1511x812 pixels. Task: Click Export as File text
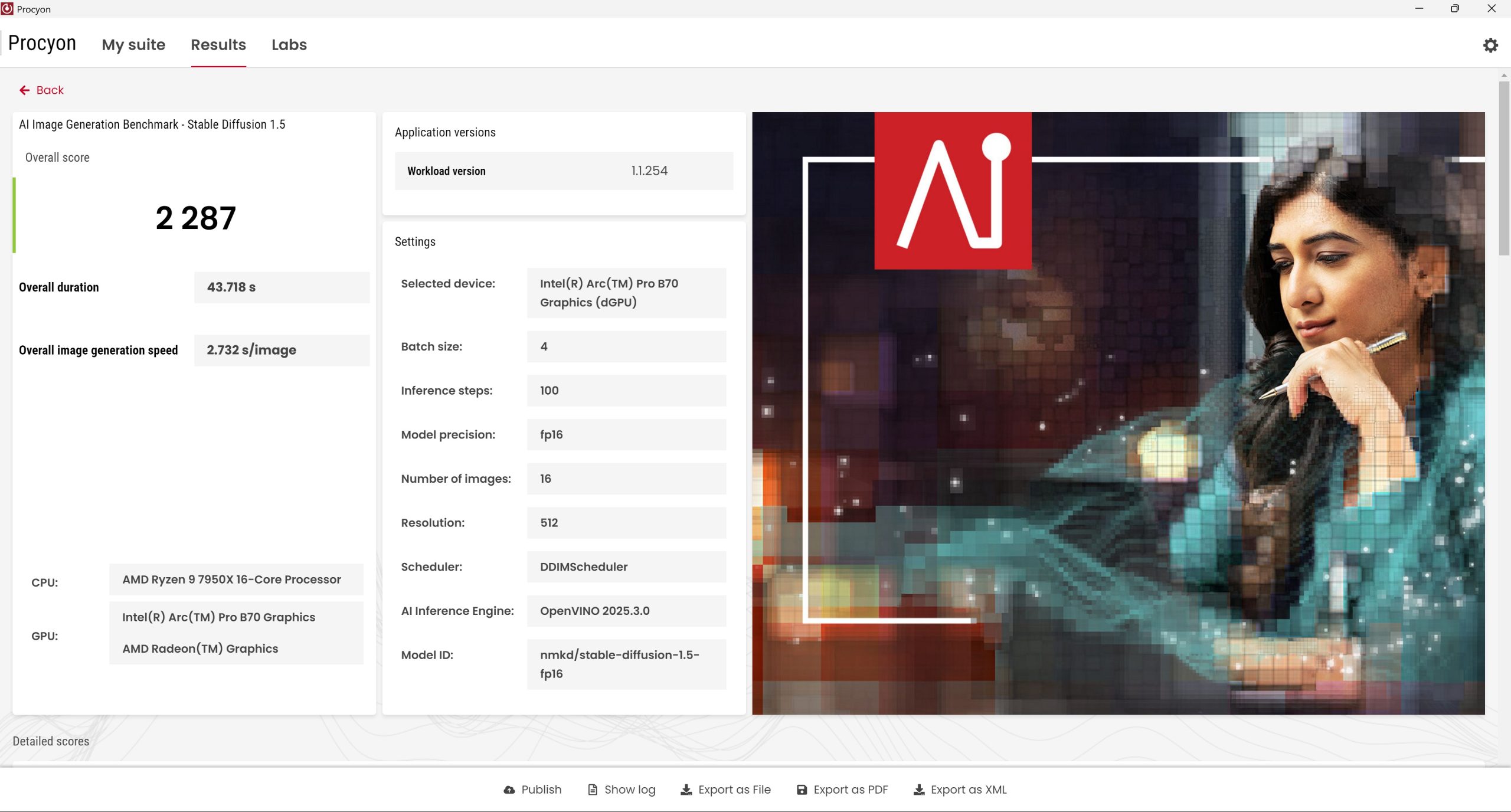pos(734,790)
